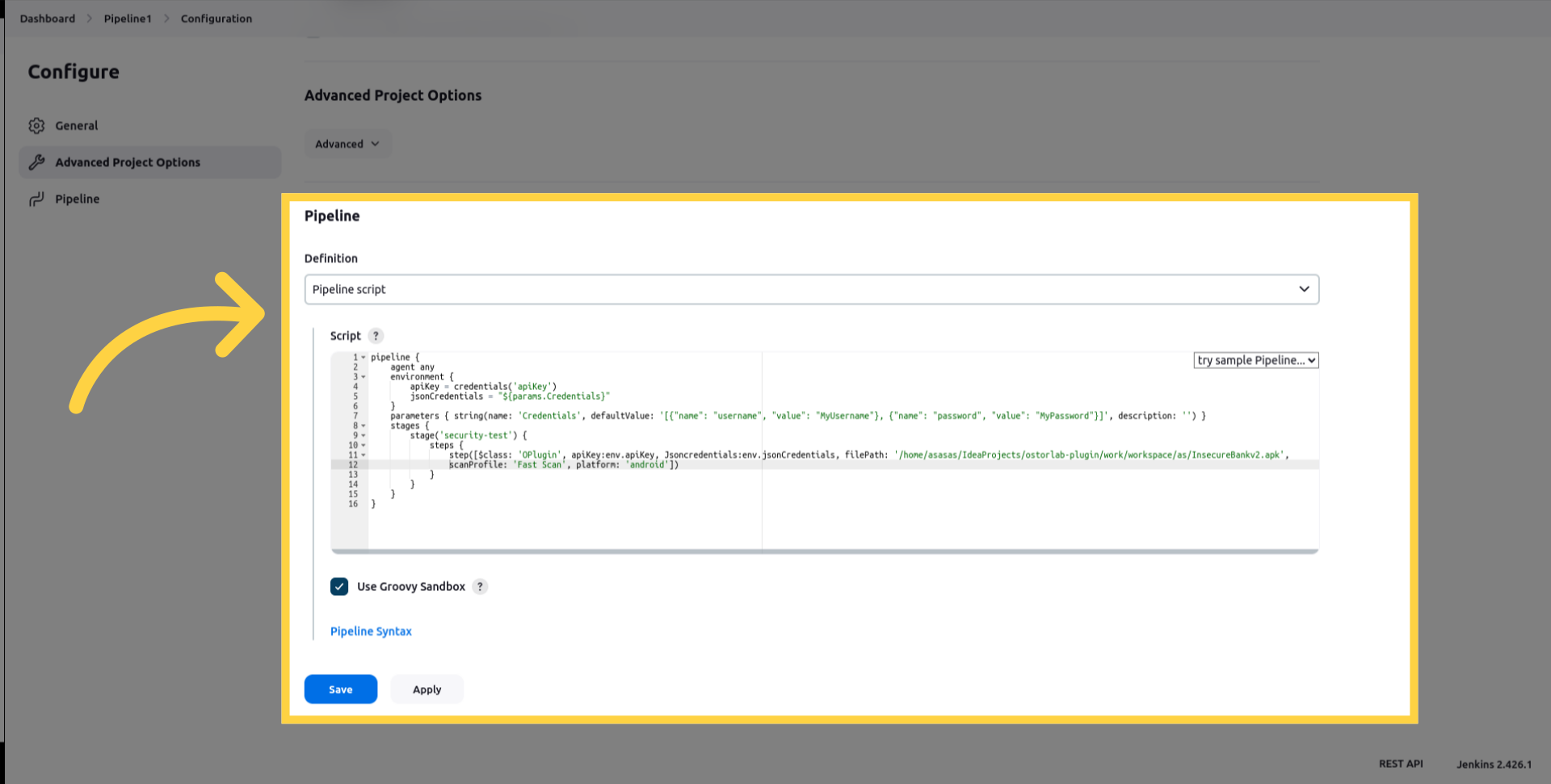Screen dimensions: 1551x784
Task: Open the Pipeline Syntax link
Action: [x=371, y=631]
